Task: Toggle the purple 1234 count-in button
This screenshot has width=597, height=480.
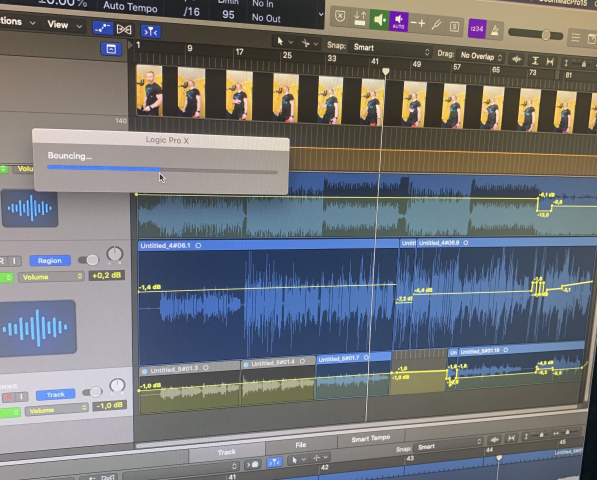Action: tap(477, 29)
